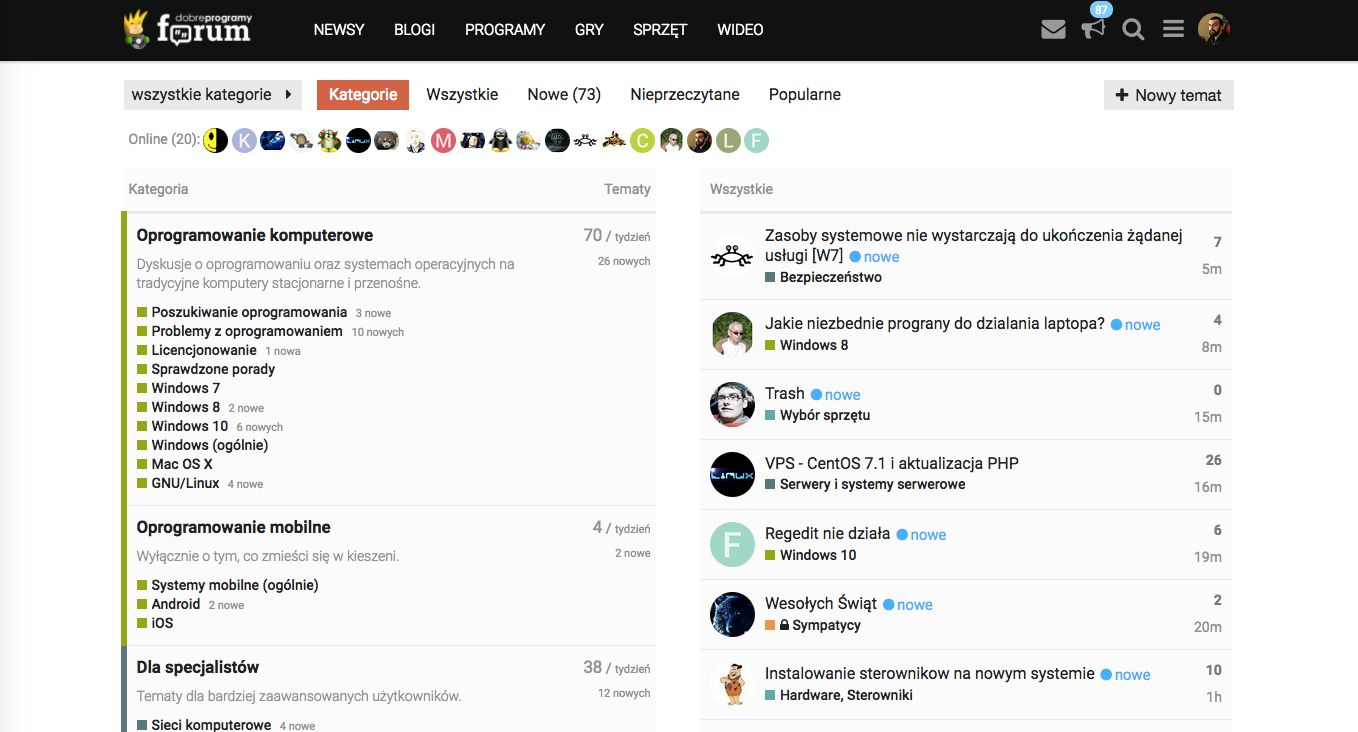Open BLOGI in top navigation
This screenshot has width=1358, height=732.
414,30
